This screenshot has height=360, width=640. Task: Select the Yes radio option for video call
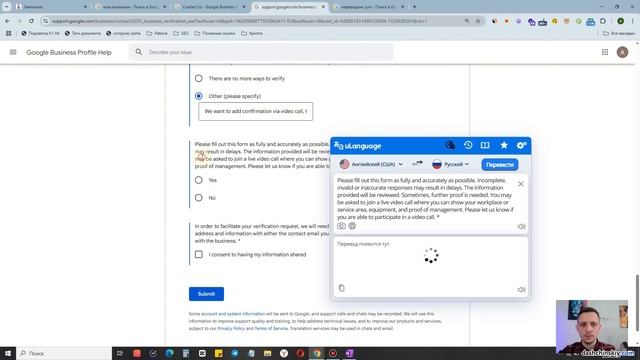coord(198,180)
